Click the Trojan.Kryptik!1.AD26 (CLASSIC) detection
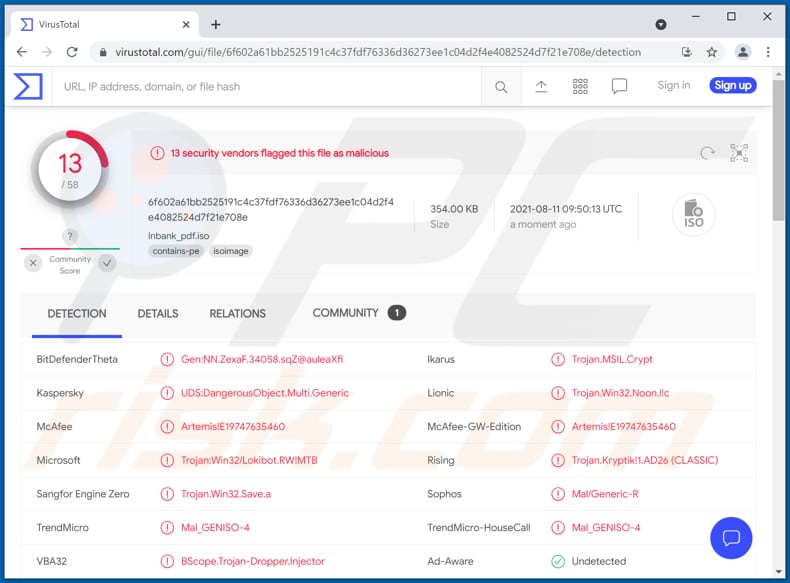Viewport: 790px width, 583px height. point(645,460)
